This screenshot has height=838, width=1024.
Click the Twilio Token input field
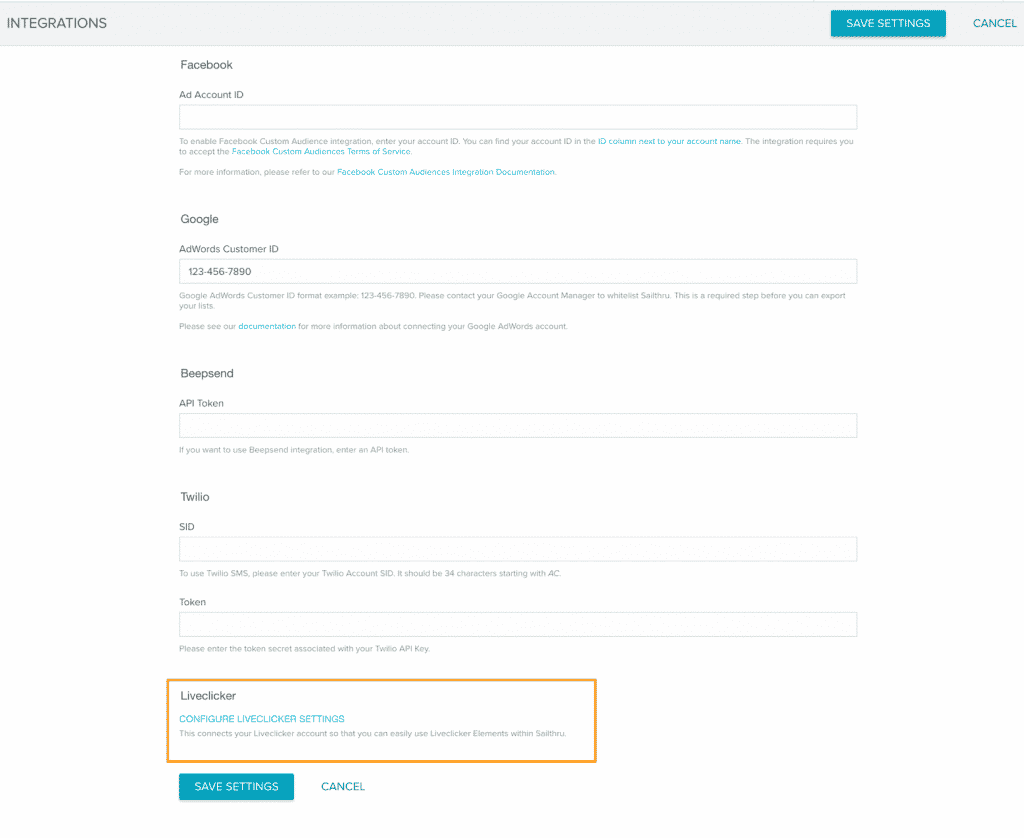(517, 624)
